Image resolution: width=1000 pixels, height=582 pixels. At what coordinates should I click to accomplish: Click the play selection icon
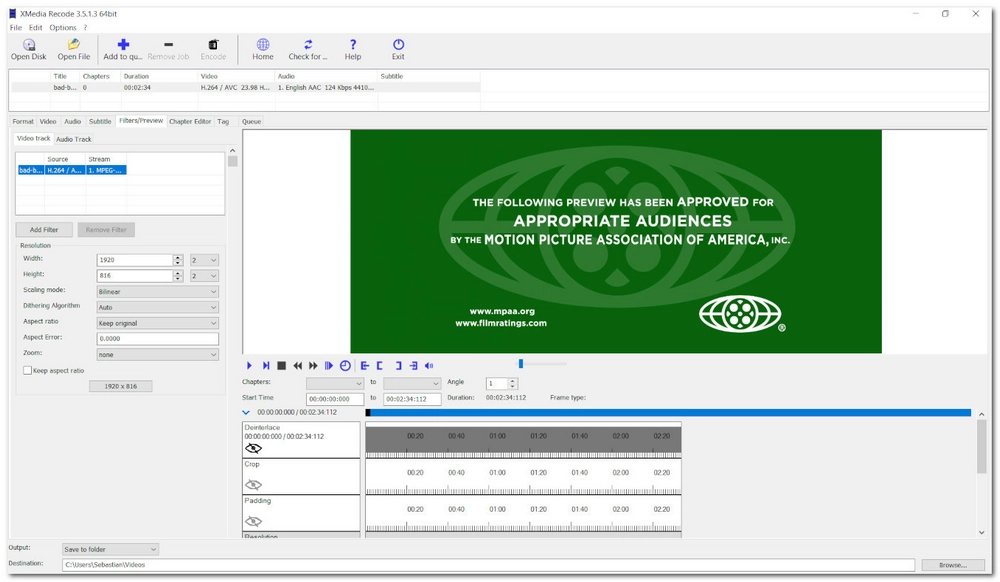[328, 365]
